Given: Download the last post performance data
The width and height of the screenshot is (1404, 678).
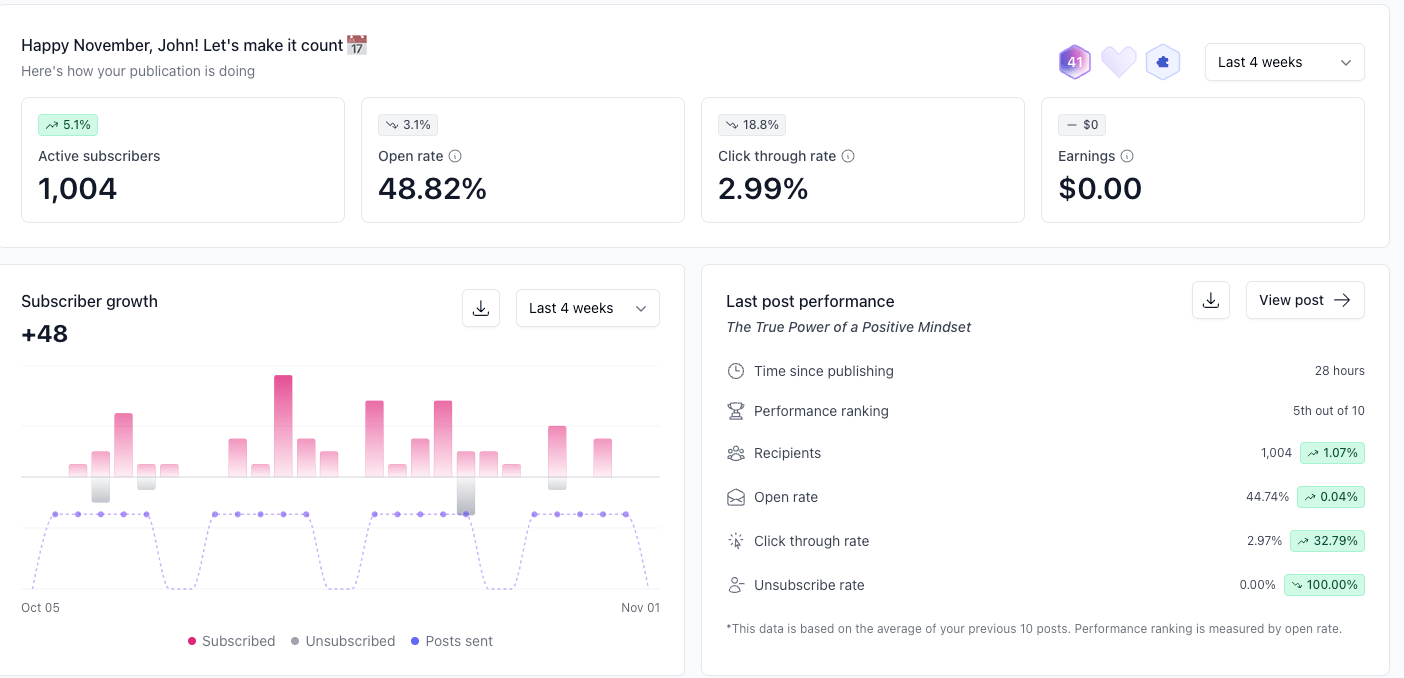Looking at the screenshot, I should [1211, 300].
